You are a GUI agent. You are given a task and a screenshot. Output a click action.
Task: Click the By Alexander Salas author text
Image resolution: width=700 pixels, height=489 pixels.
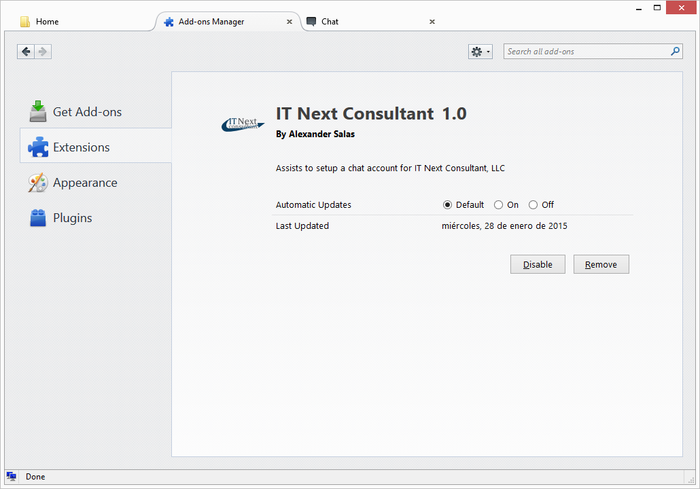[x=315, y=134]
